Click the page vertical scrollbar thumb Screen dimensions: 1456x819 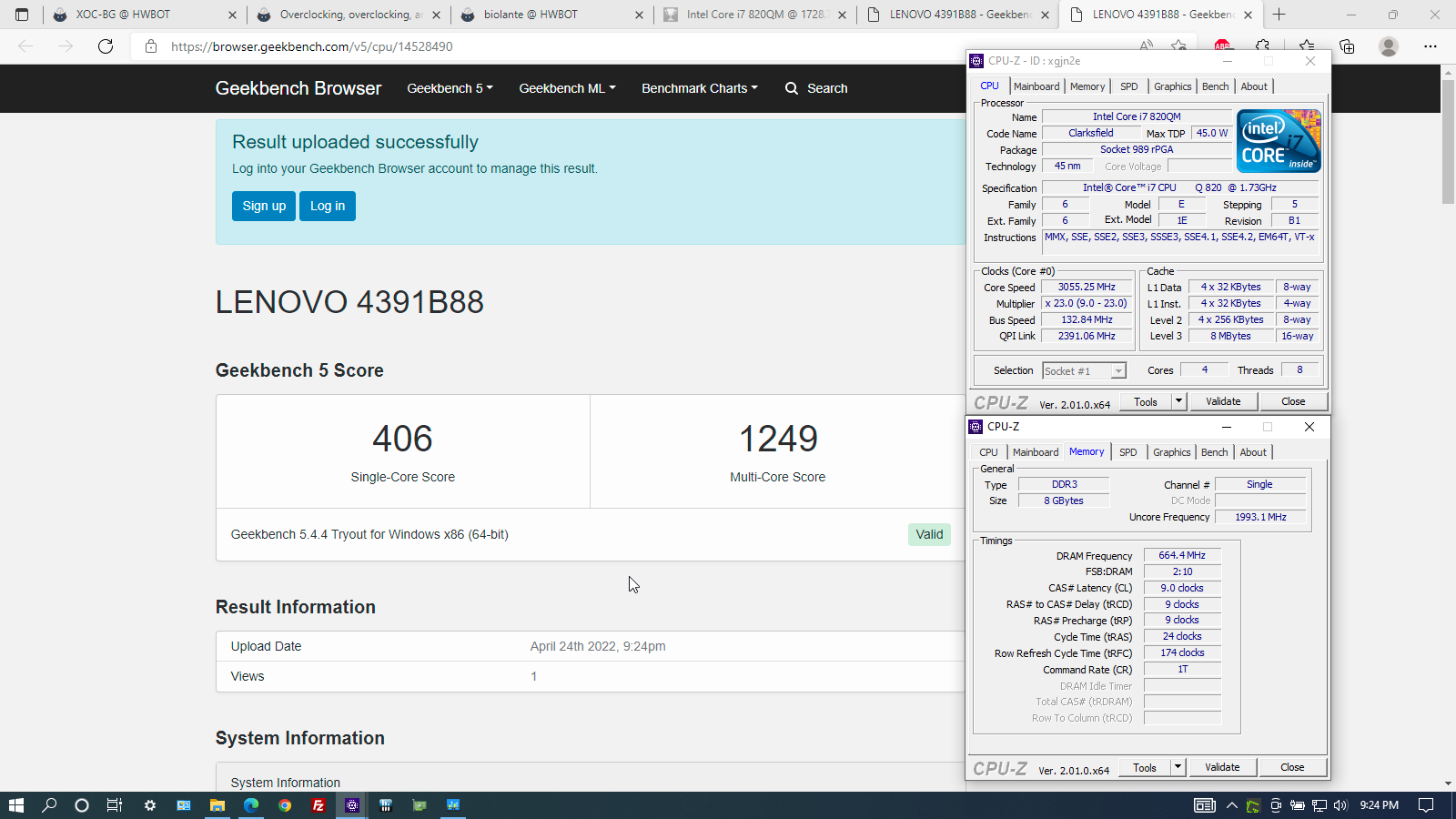tap(1448, 141)
